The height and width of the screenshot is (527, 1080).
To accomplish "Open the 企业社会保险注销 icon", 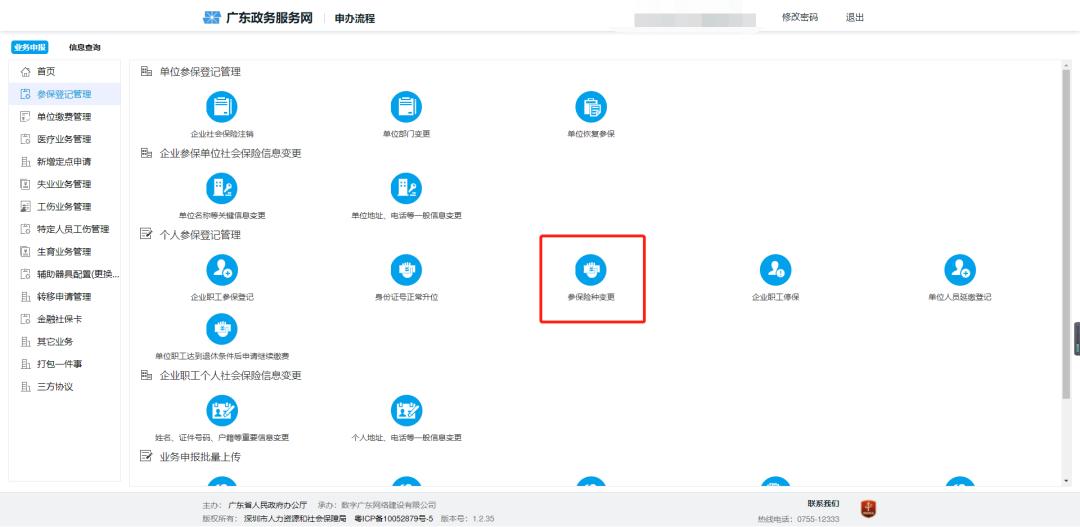I will point(221,107).
